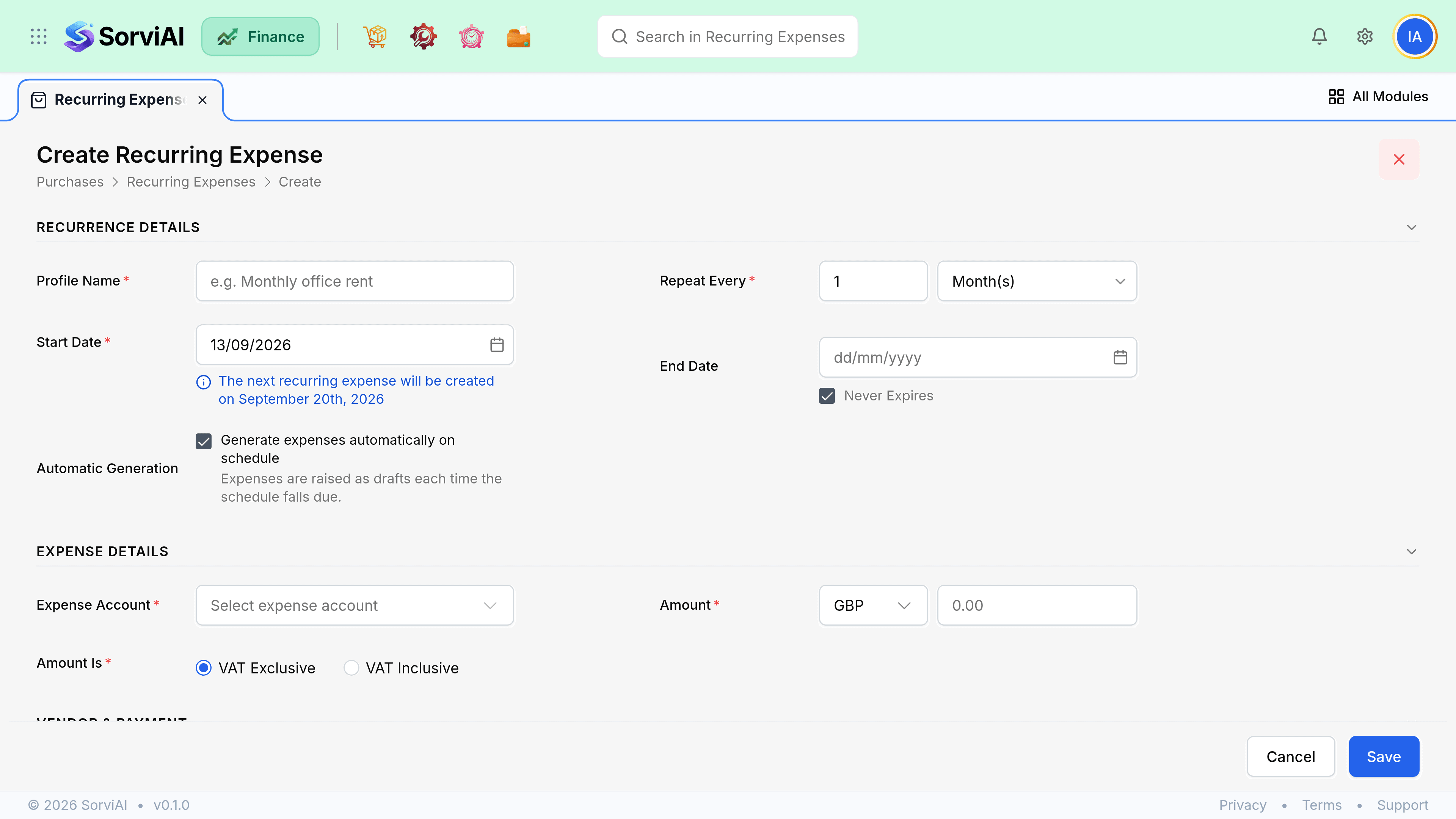This screenshot has width=1456, height=819.
Task: Click the Start Date field
Action: click(355, 345)
